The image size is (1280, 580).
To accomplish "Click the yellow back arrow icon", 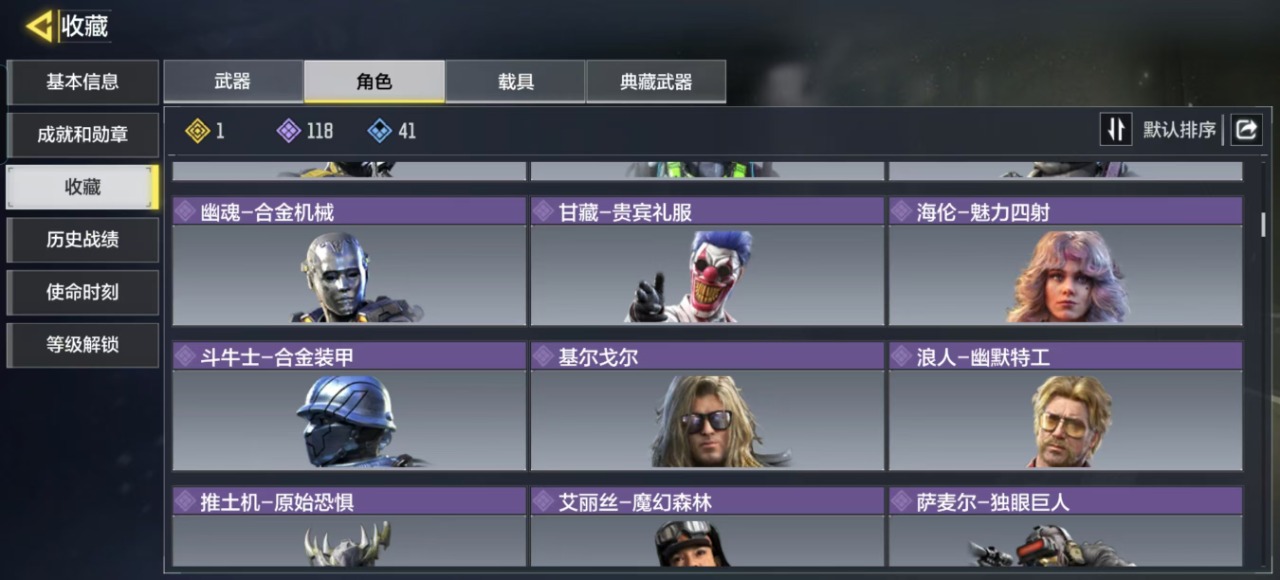I will pyautogui.click(x=41, y=26).
